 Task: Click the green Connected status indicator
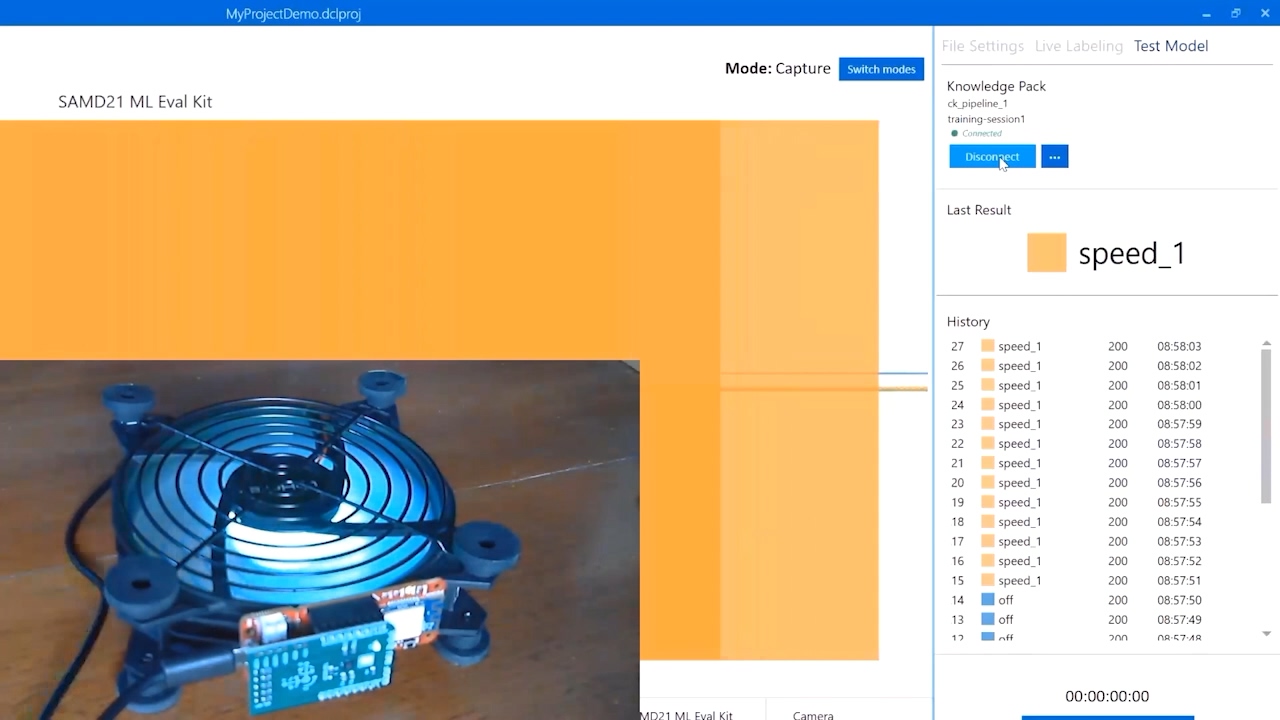coord(954,133)
